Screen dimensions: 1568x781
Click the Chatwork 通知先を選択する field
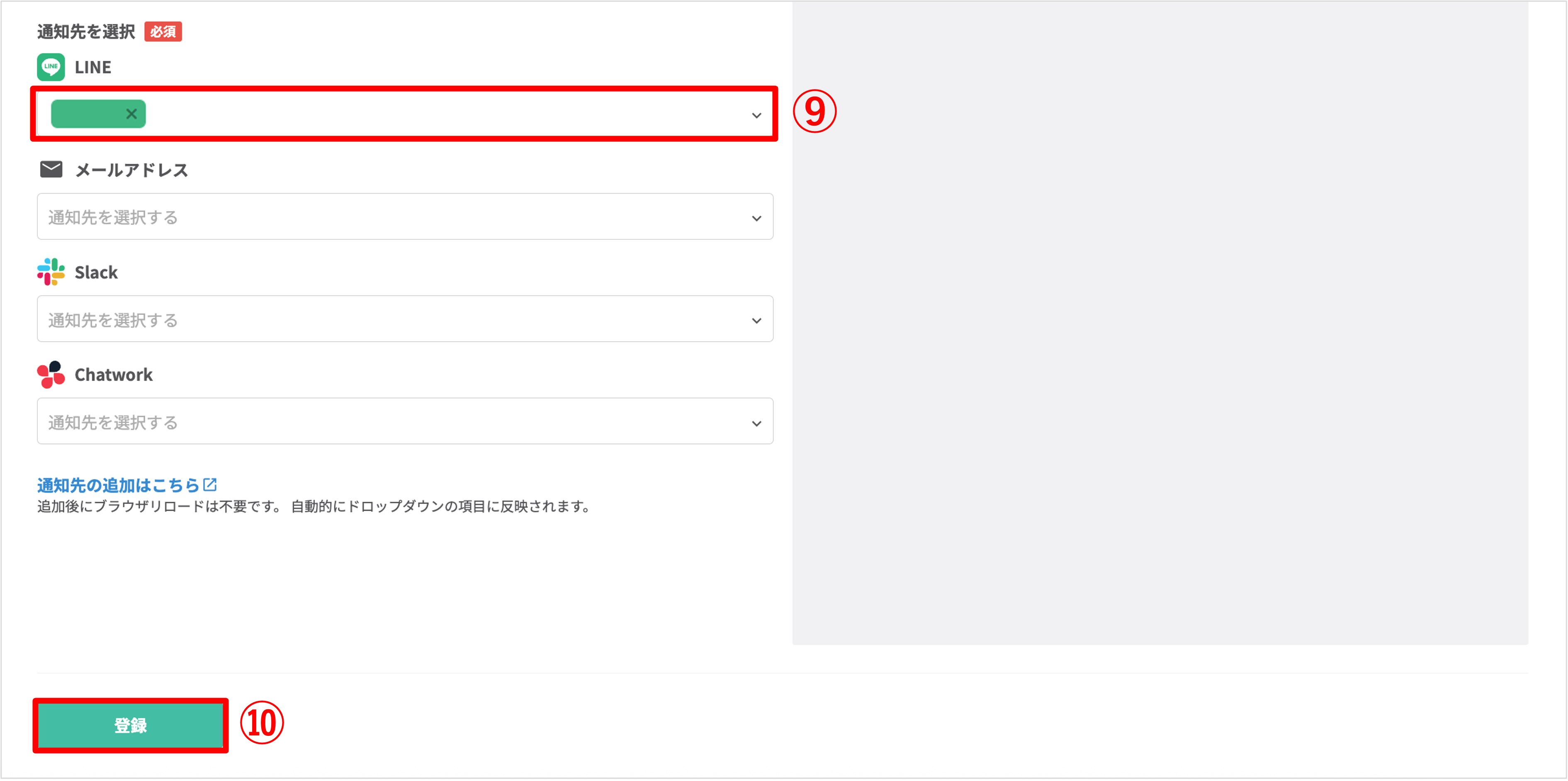point(405,421)
